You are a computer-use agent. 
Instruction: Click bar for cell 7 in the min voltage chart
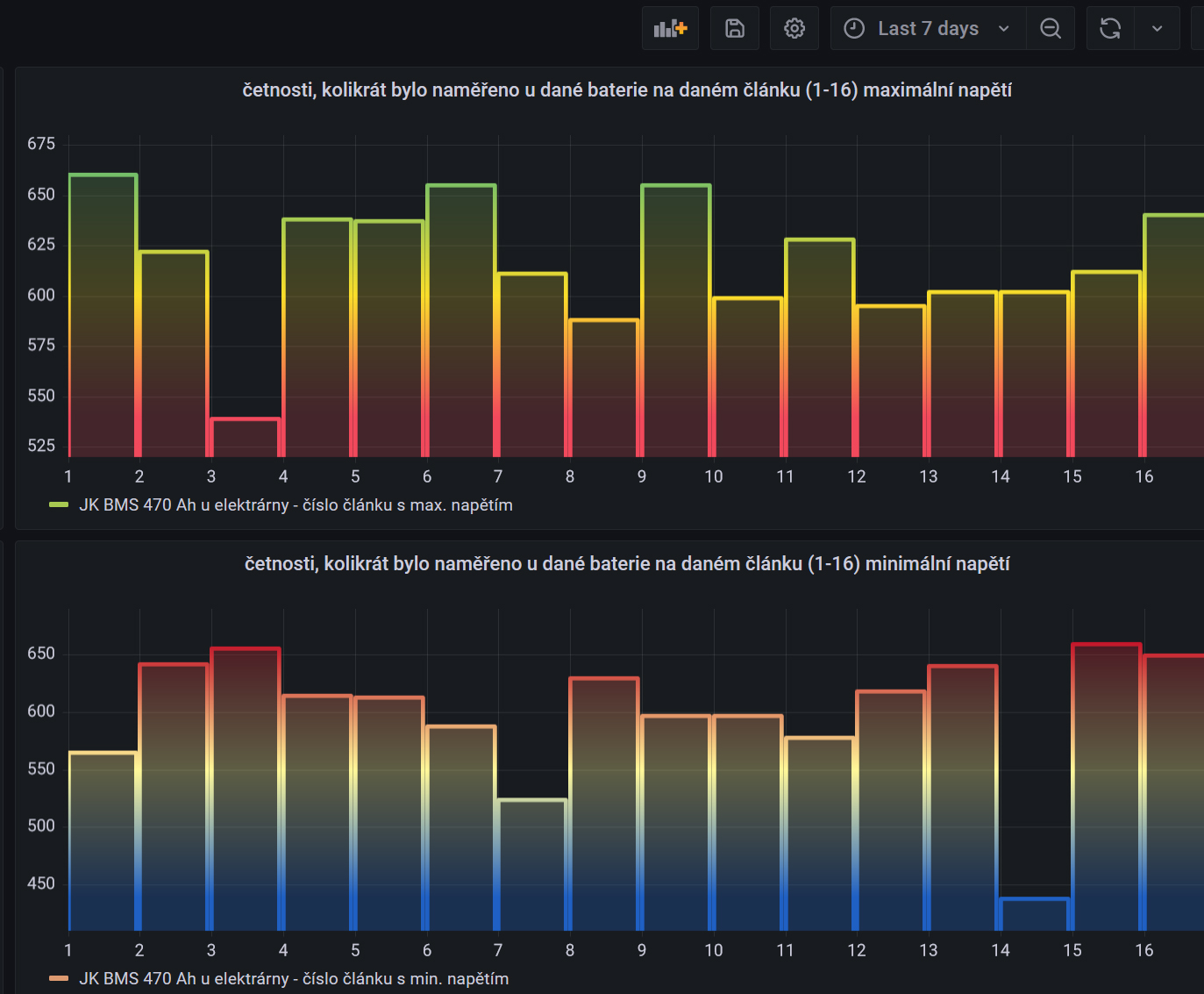pos(532,864)
